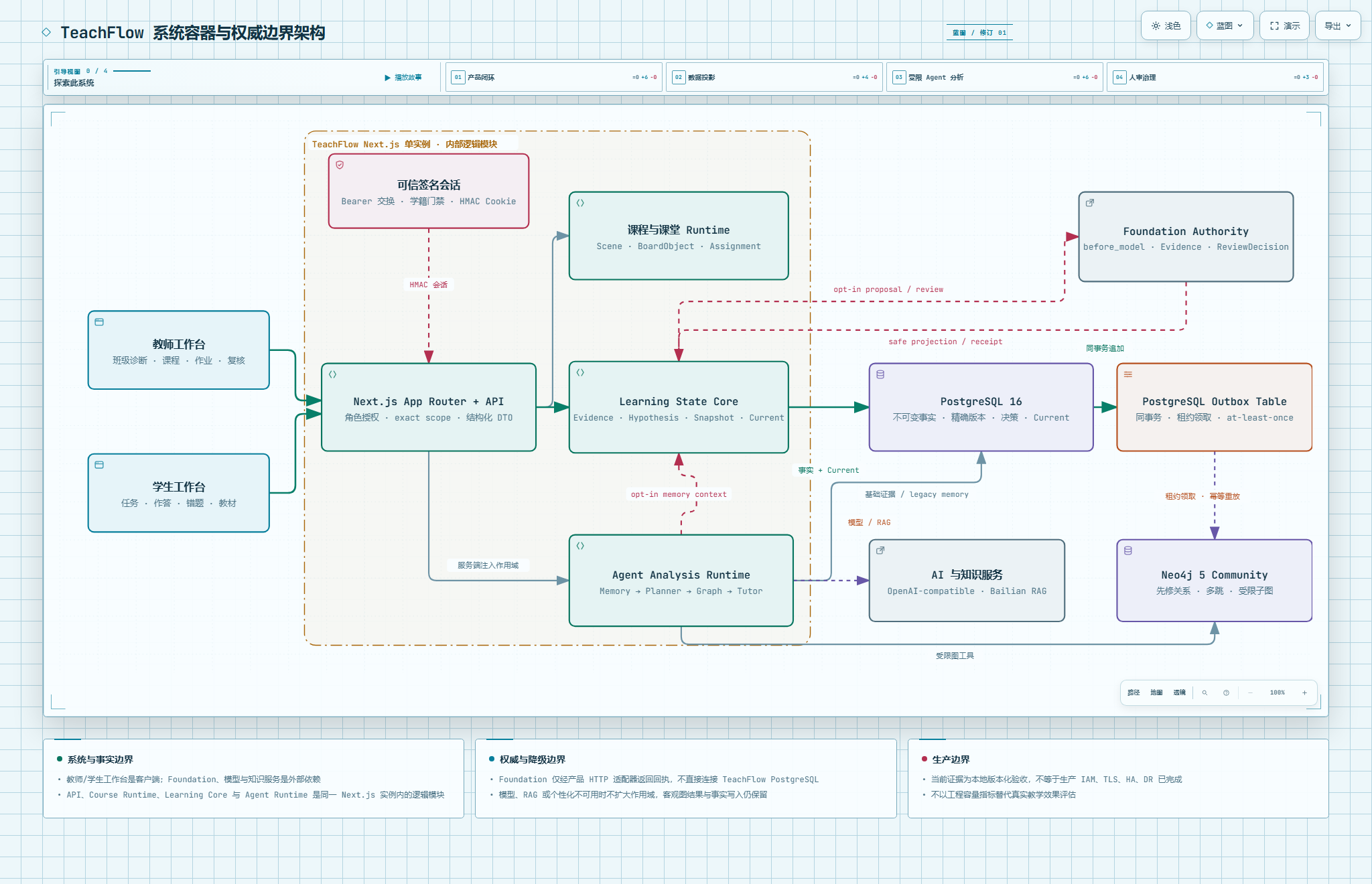Screen dimensions: 1372x884
Task: Zoom out with the minus button
Action: pyautogui.click(x=1250, y=692)
